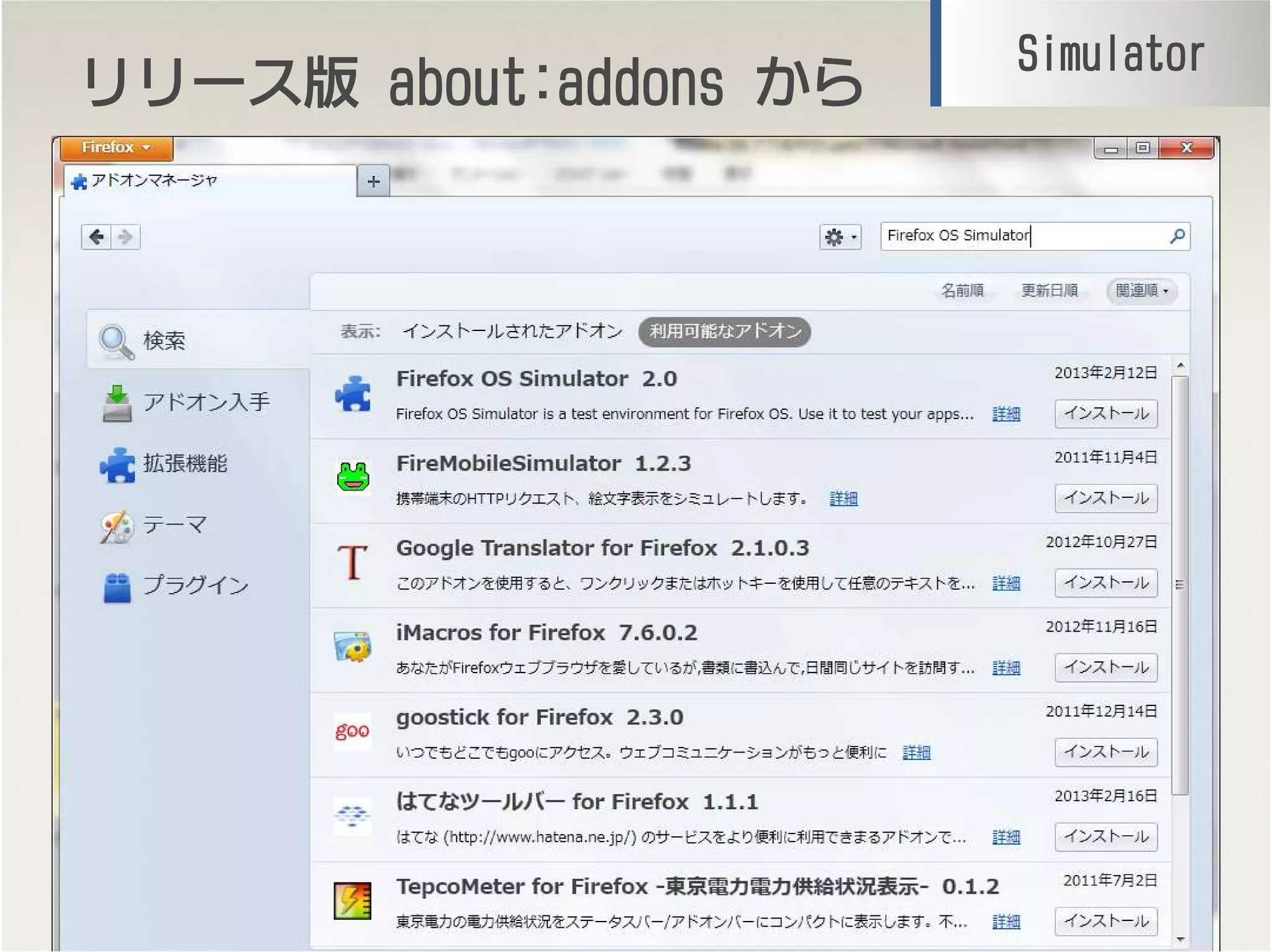Click はてなツールバー blue dots icon
Screen dimensions: 1272x952
tap(352, 815)
